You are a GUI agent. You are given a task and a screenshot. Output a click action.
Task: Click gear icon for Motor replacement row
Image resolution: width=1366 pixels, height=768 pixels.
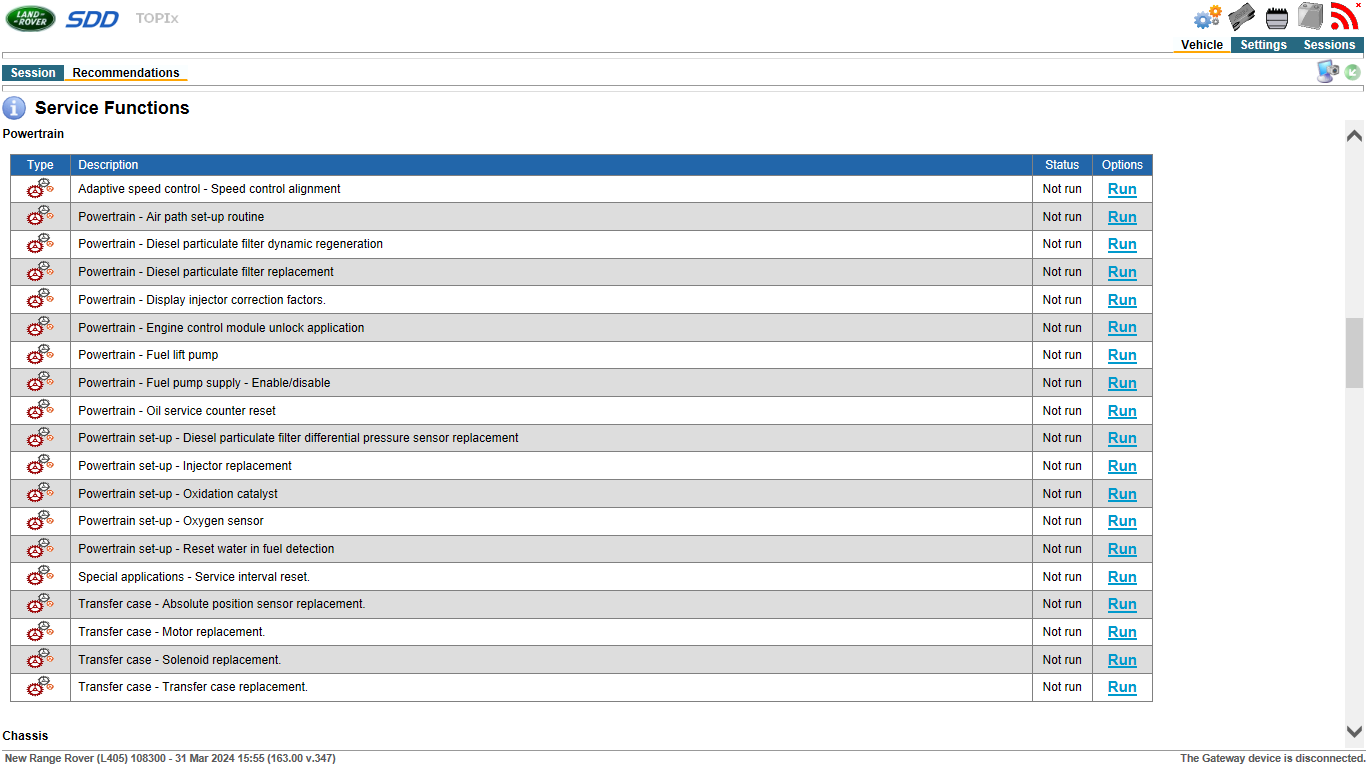tap(40, 631)
